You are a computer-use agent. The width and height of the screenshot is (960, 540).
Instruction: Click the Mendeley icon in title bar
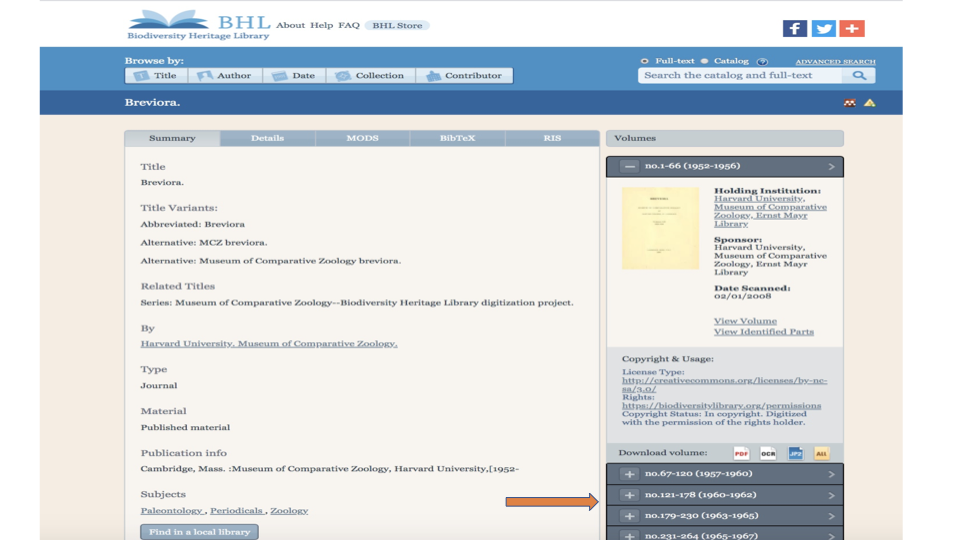click(x=849, y=103)
